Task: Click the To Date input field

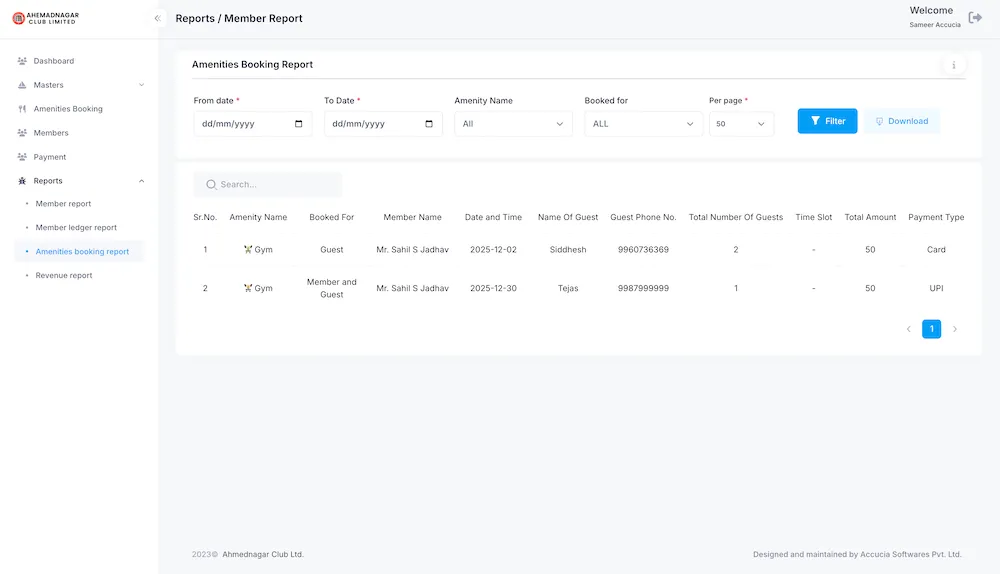Action: (x=383, y=124)
